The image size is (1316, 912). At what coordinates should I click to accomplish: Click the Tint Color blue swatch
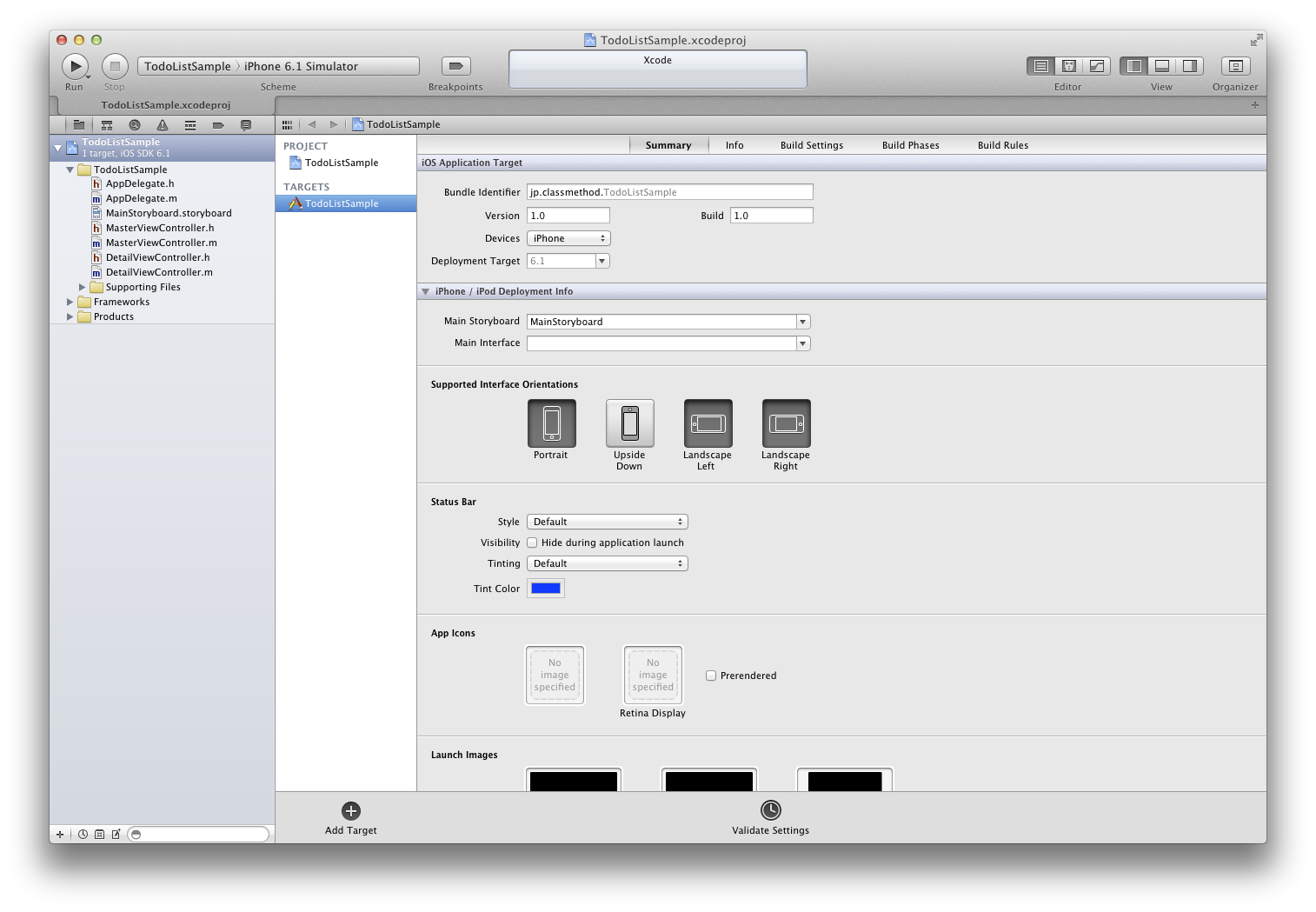pyautogui.click(x=546, y=589)
